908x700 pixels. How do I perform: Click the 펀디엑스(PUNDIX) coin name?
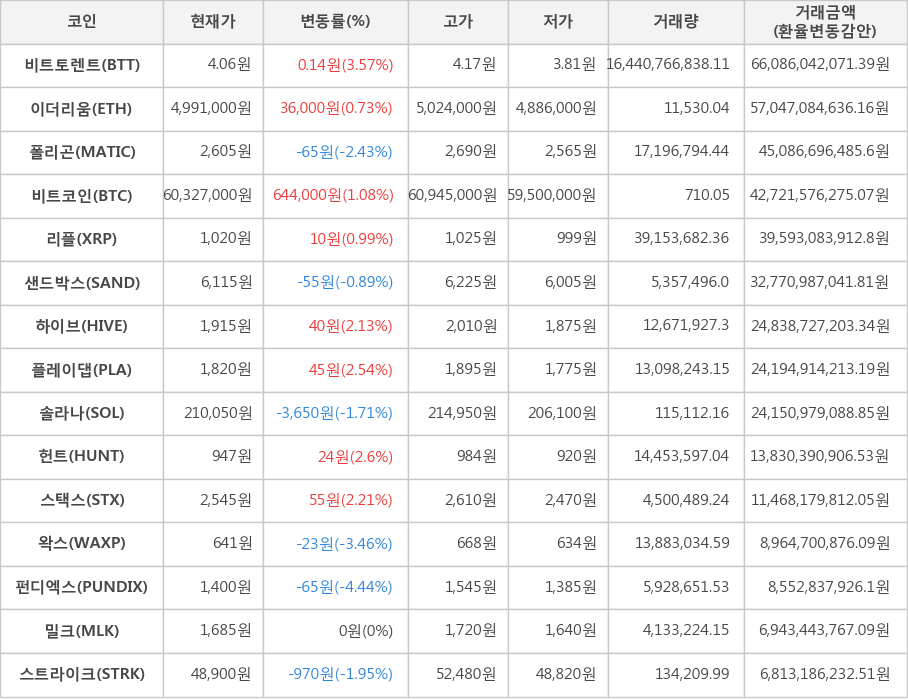click(x=82, y=587)
